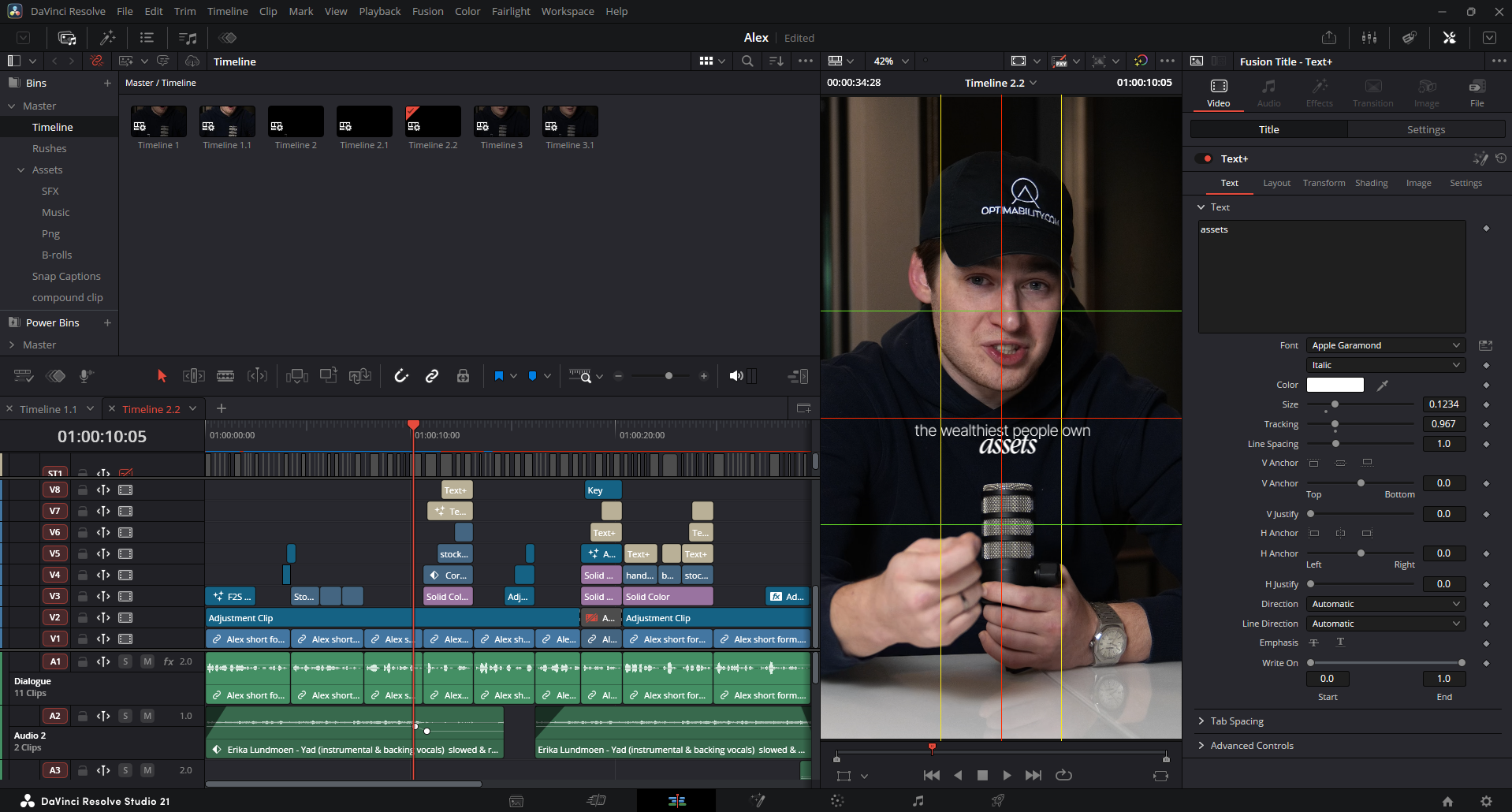The image size is (1512, 812).
Task: Select the Rushes bin
Action: (x=49, y=148)
